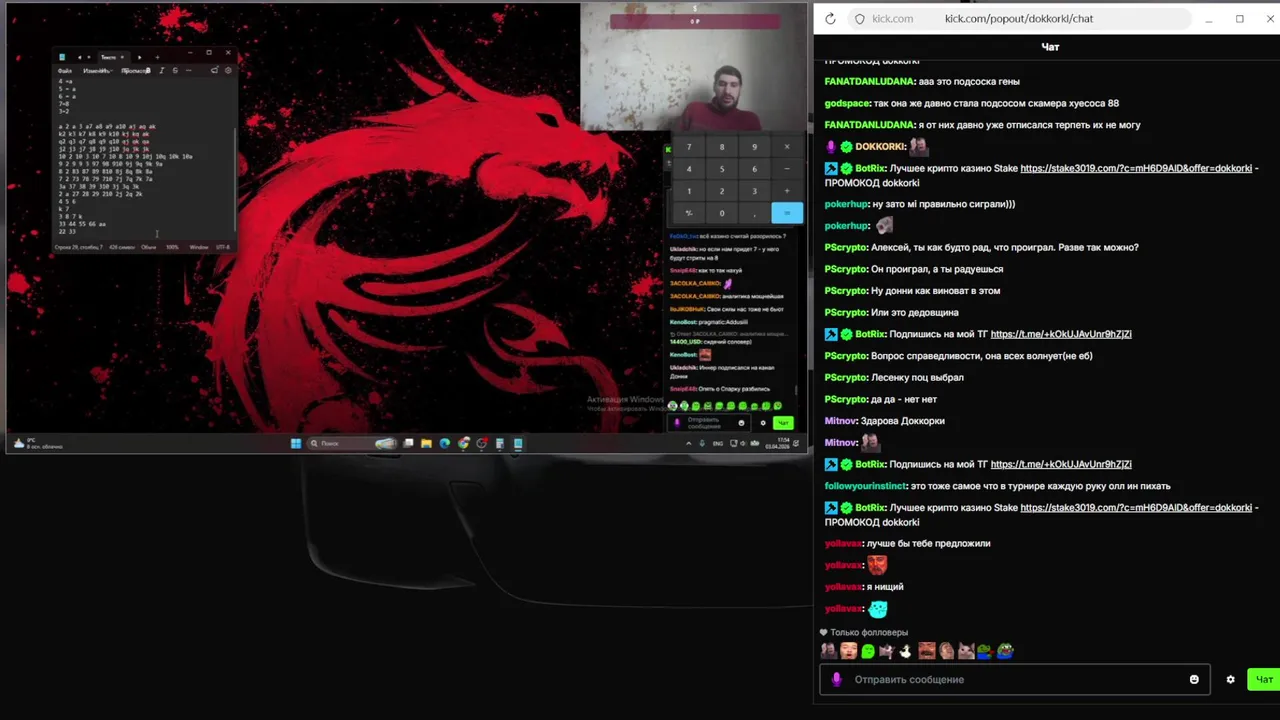The width and height of the screenshot is (1280, 720).
Task: Click calculator equals key in stream
Action: (787, 213)
